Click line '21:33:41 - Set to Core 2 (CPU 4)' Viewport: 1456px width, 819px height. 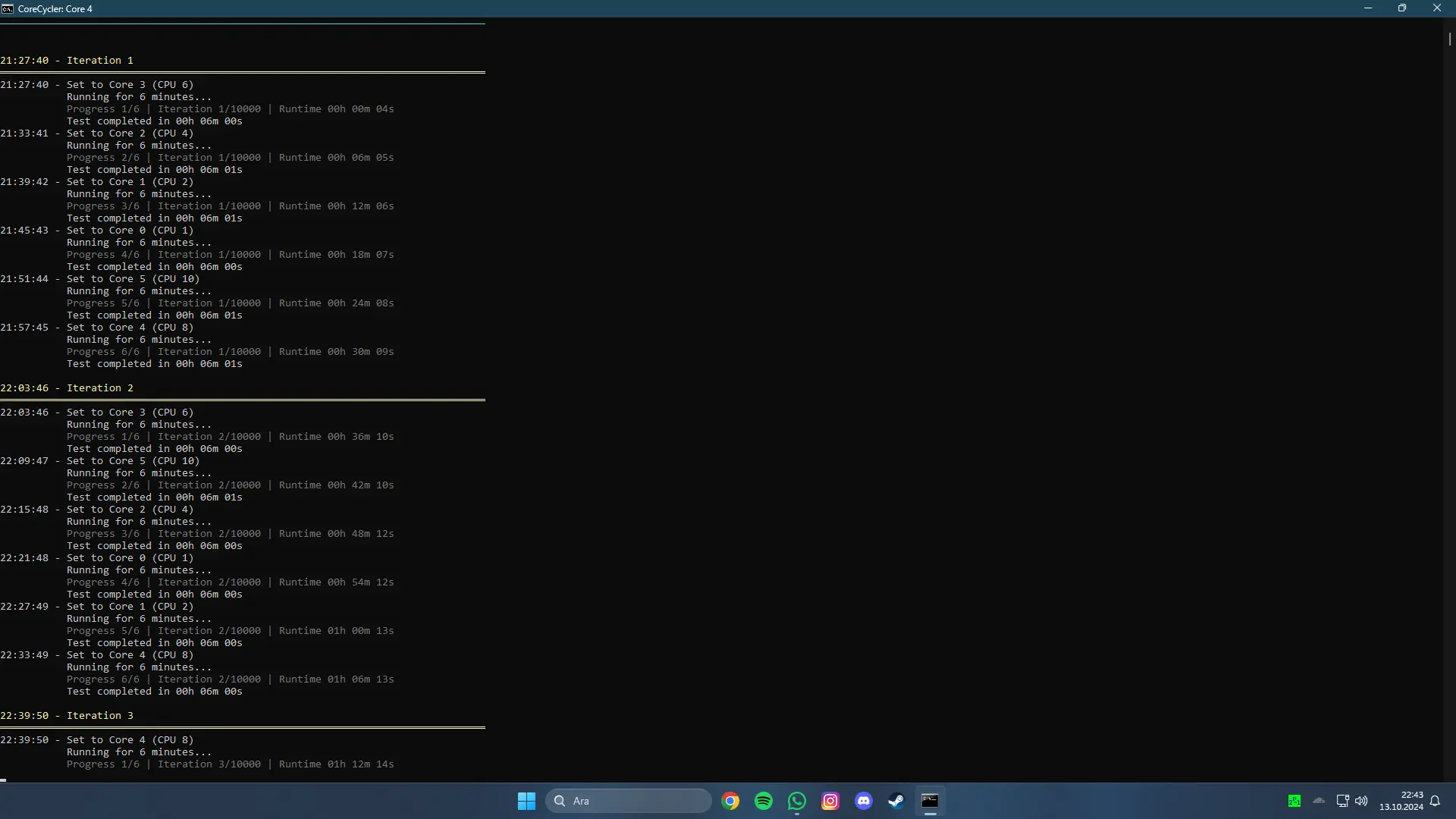tap(97, 133)
